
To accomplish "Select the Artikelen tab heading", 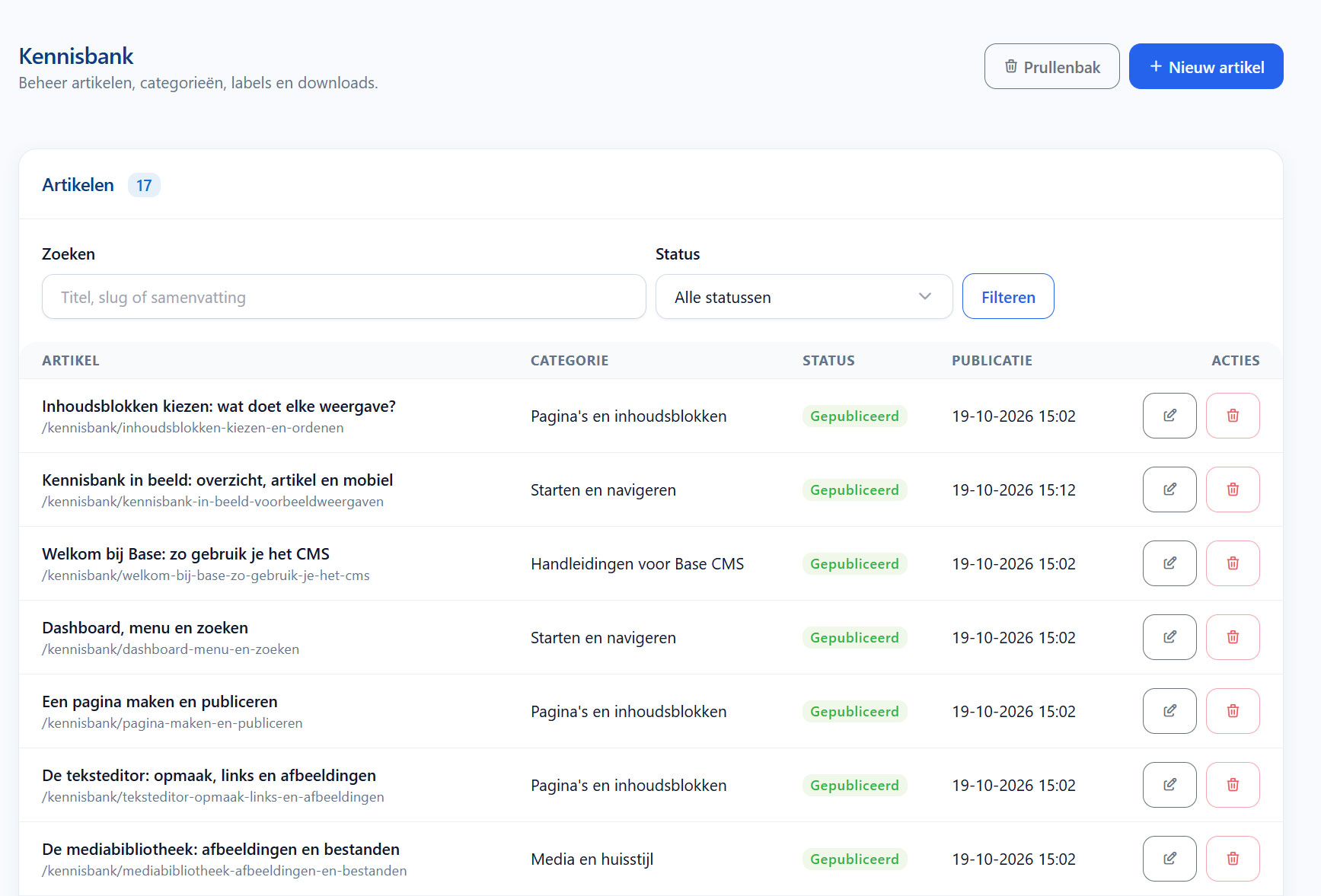I will pyautogui.click(x=78, y=185).
